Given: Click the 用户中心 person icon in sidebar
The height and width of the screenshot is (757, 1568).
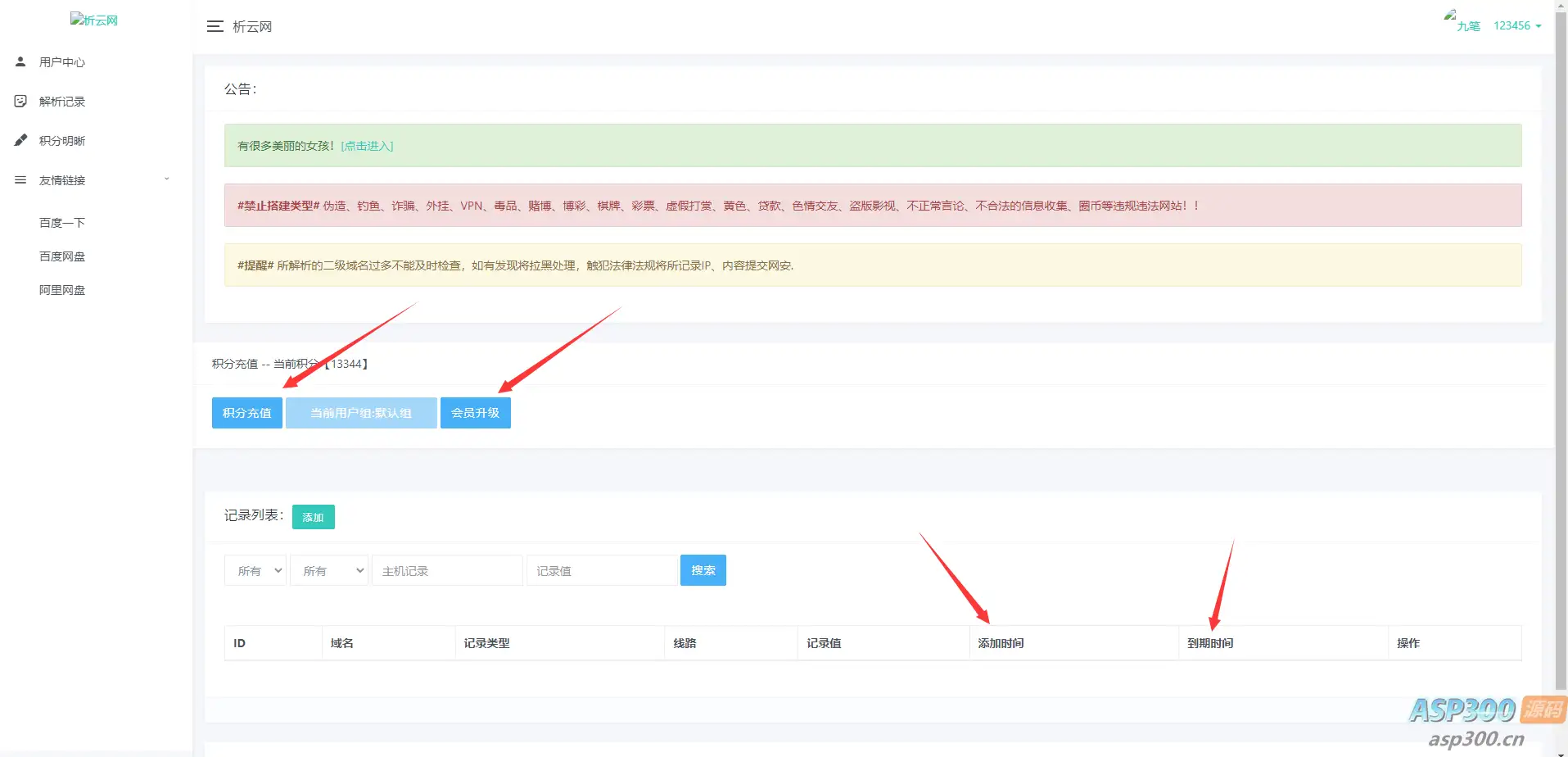Looking at the screenshot, I should click(20, 61).
